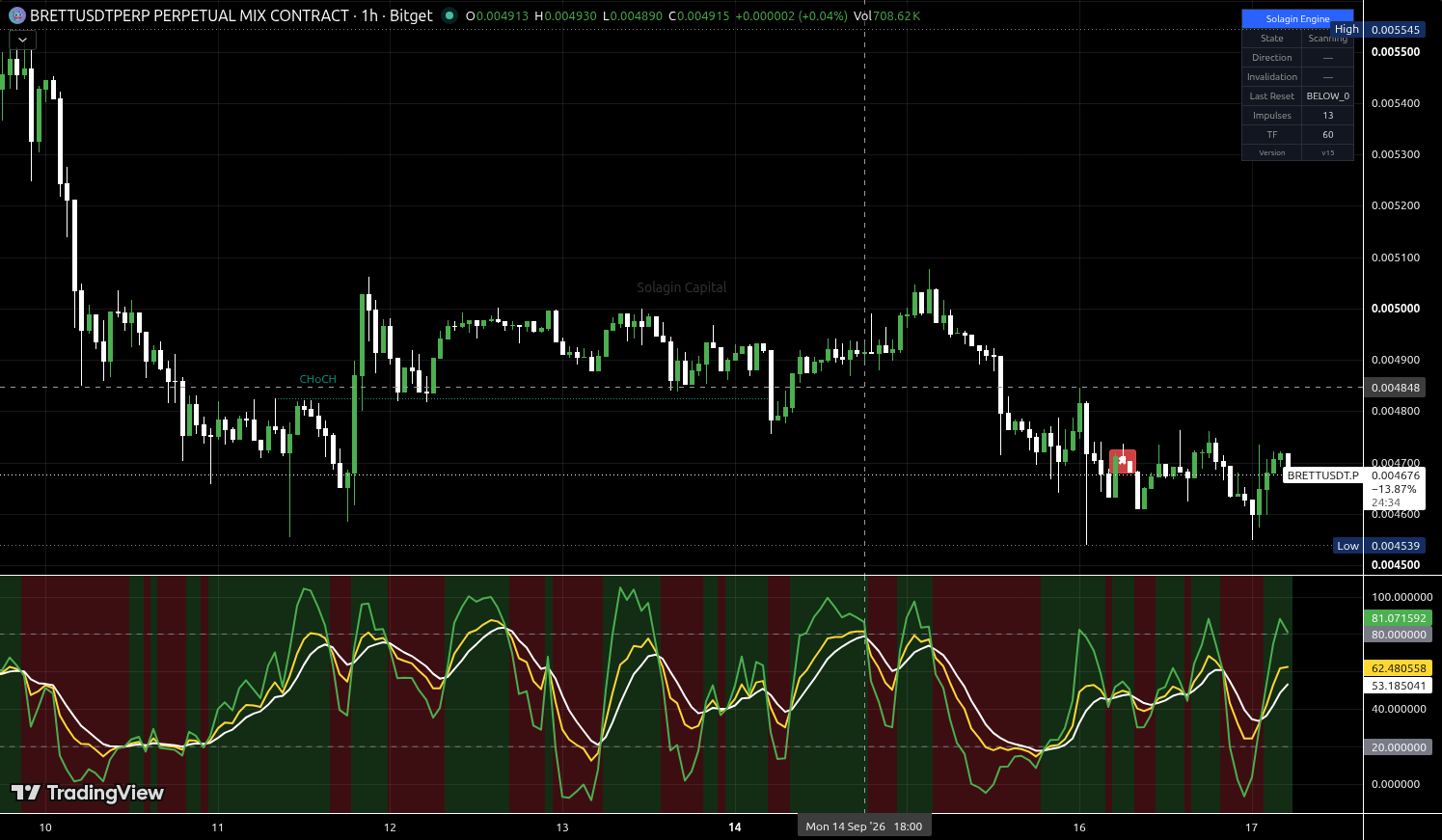
Task: Click the 0.005300 price axis label
Action: click(1396, 154)
